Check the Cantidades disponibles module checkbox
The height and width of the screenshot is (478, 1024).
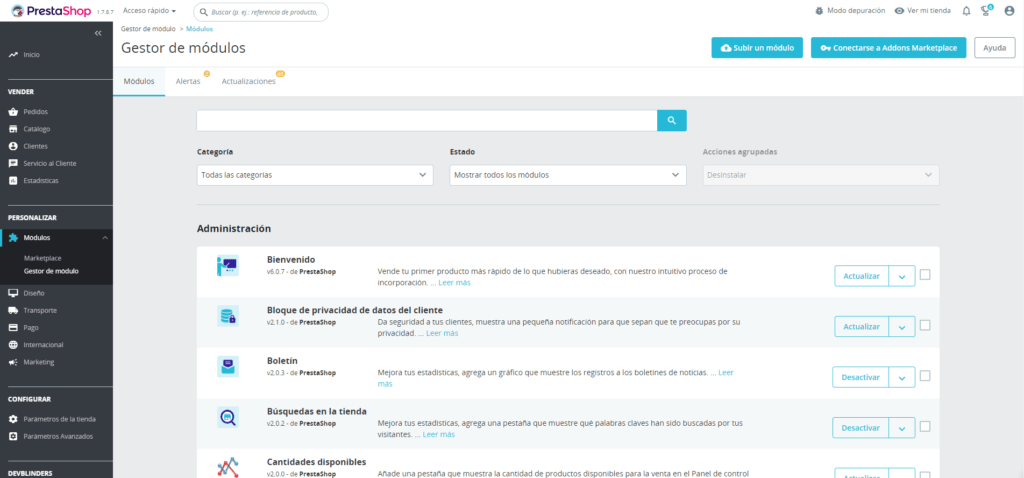925,475
